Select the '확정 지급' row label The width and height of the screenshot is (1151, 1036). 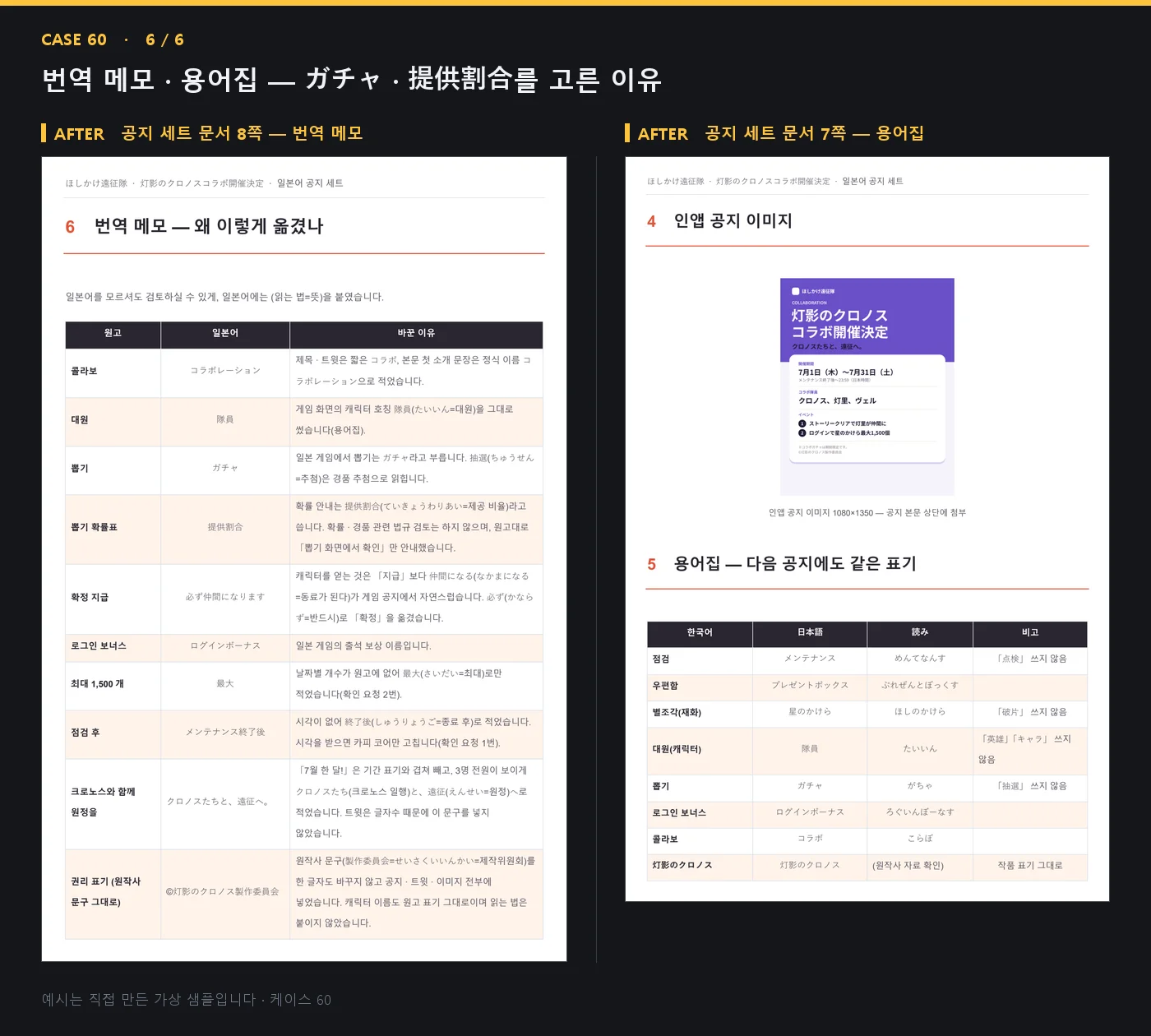coord(90,597)
